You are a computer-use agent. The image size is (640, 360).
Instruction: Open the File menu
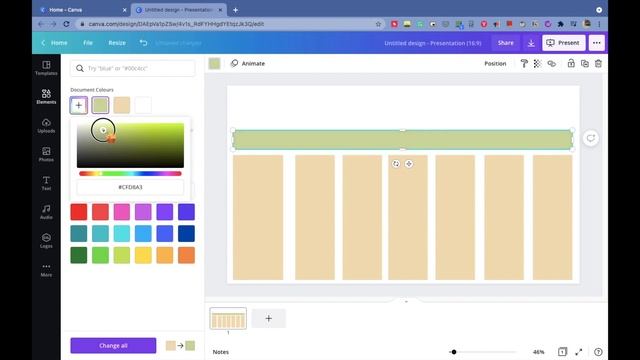[x=88, y=43]
